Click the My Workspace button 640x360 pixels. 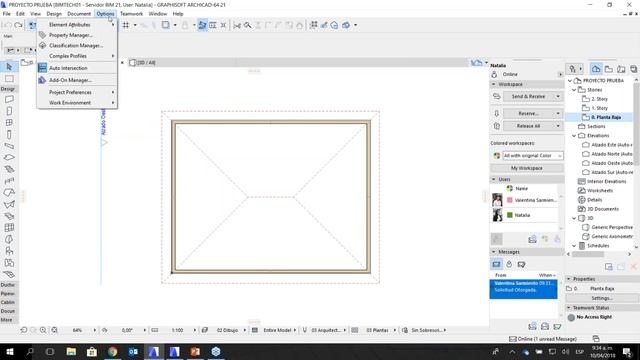(x=527, y=168)
